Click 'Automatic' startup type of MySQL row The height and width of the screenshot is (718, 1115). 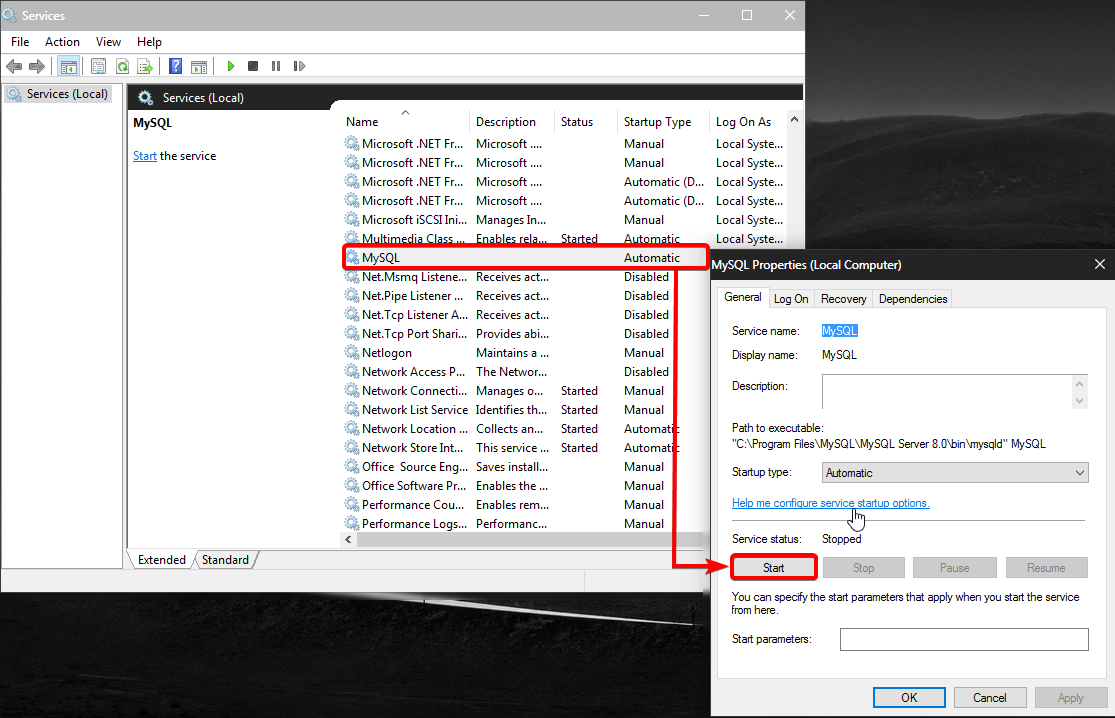[x=651, y=257]
